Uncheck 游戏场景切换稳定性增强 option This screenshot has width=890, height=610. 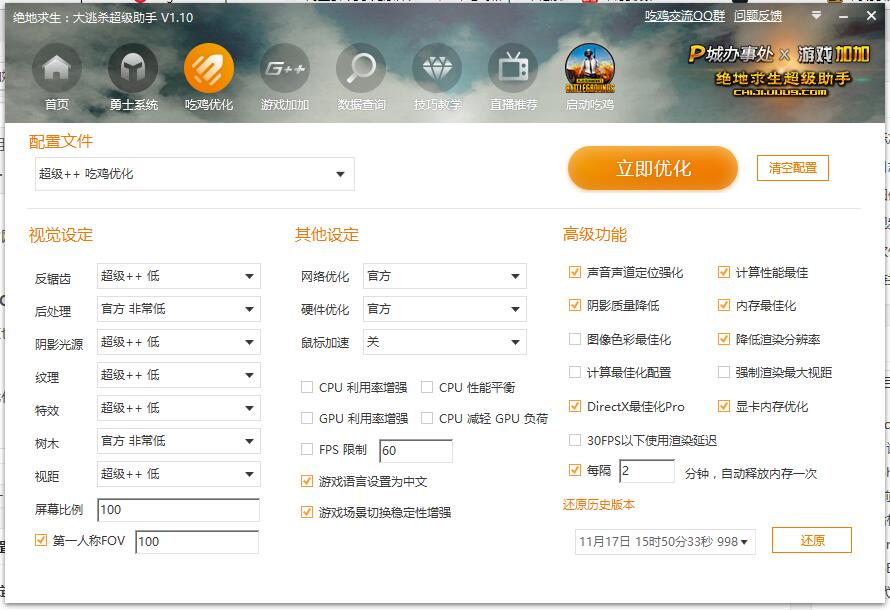pos(307,512)
